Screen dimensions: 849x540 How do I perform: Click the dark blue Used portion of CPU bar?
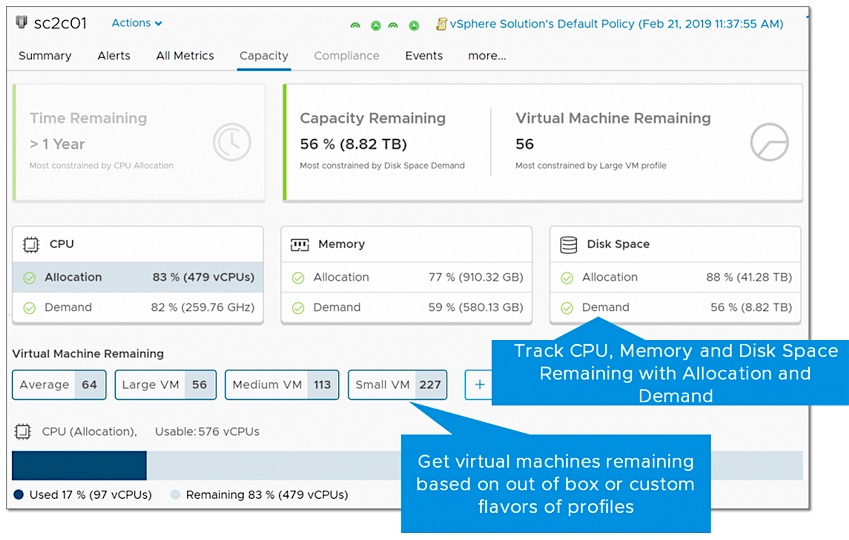[79, 466]
